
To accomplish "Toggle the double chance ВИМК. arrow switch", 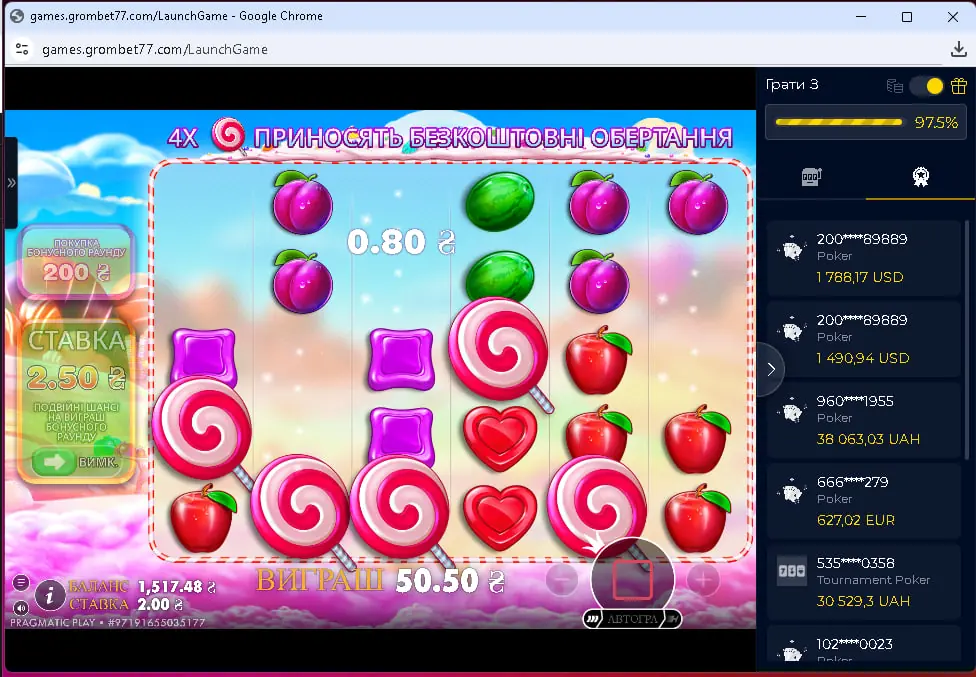I will [76, 462].
